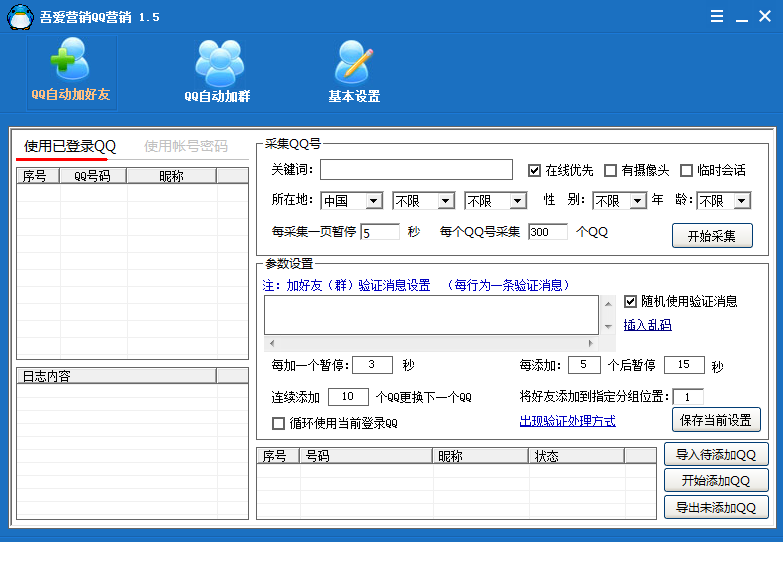Close the 吾爱营销QQ营销 window

pyautogui.click(x=765, y=16)
